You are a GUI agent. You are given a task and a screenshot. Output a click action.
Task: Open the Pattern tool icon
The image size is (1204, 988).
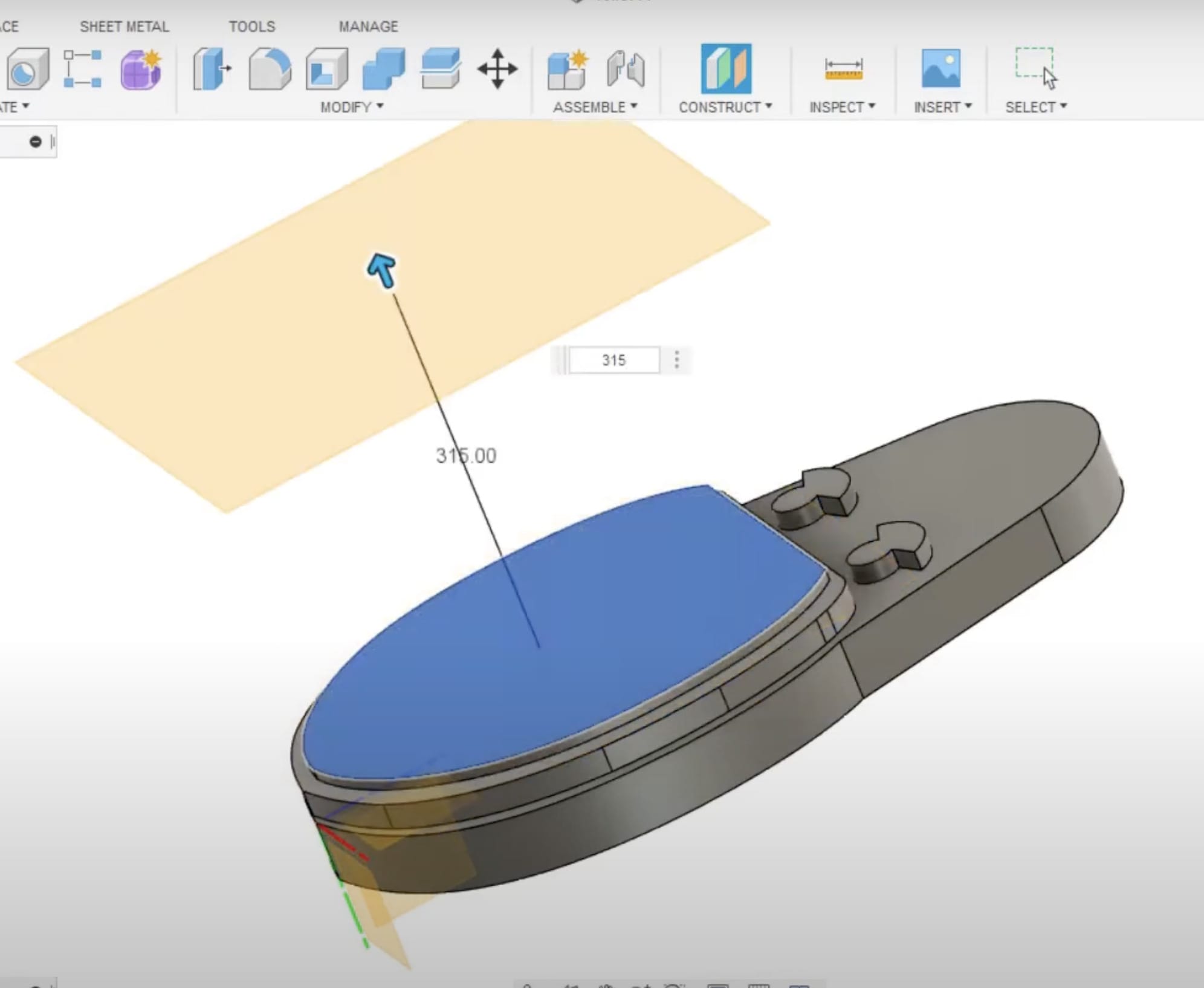[x=82, y=69]
